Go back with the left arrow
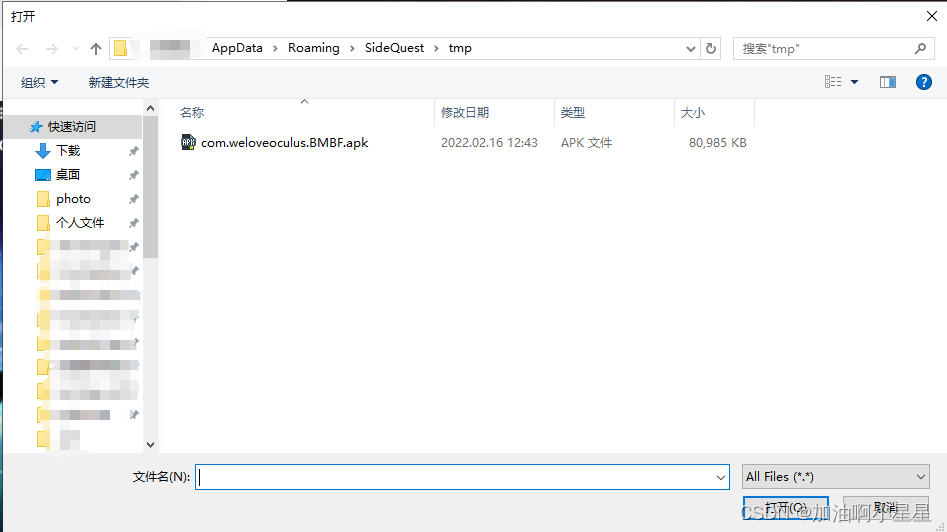 tap(22, 49)
